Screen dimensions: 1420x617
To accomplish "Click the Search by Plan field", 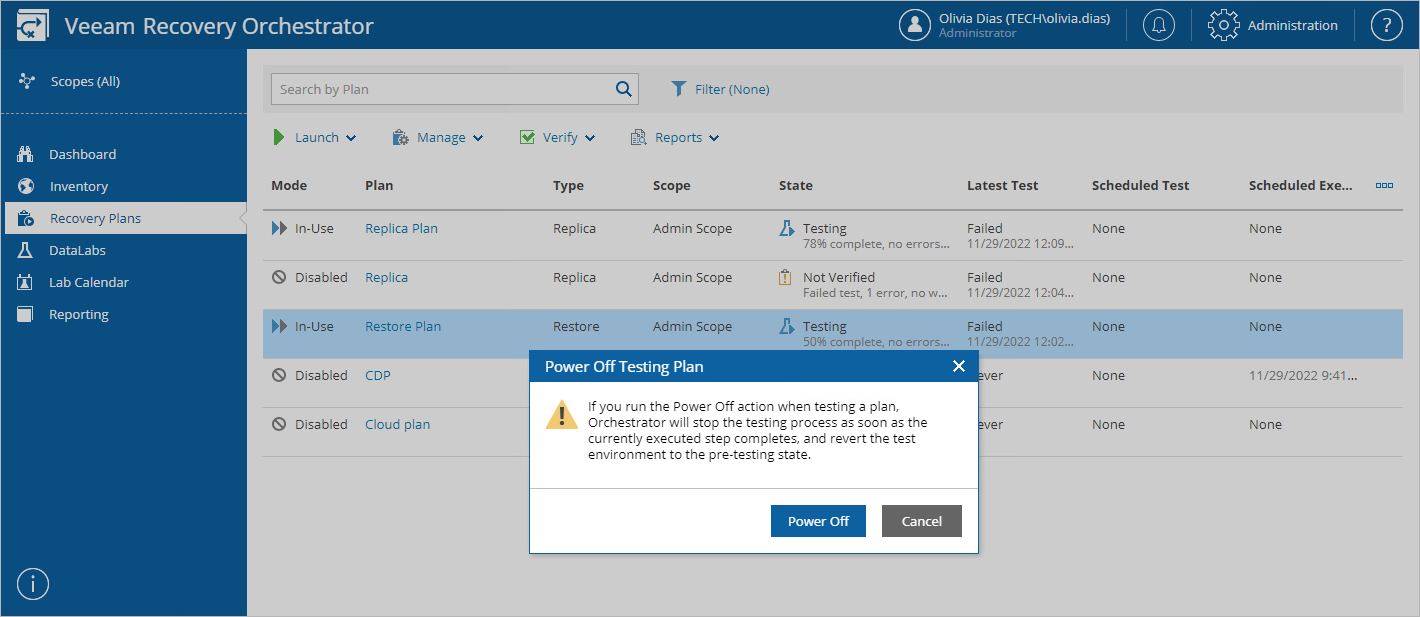I will (x=440, y=89).
